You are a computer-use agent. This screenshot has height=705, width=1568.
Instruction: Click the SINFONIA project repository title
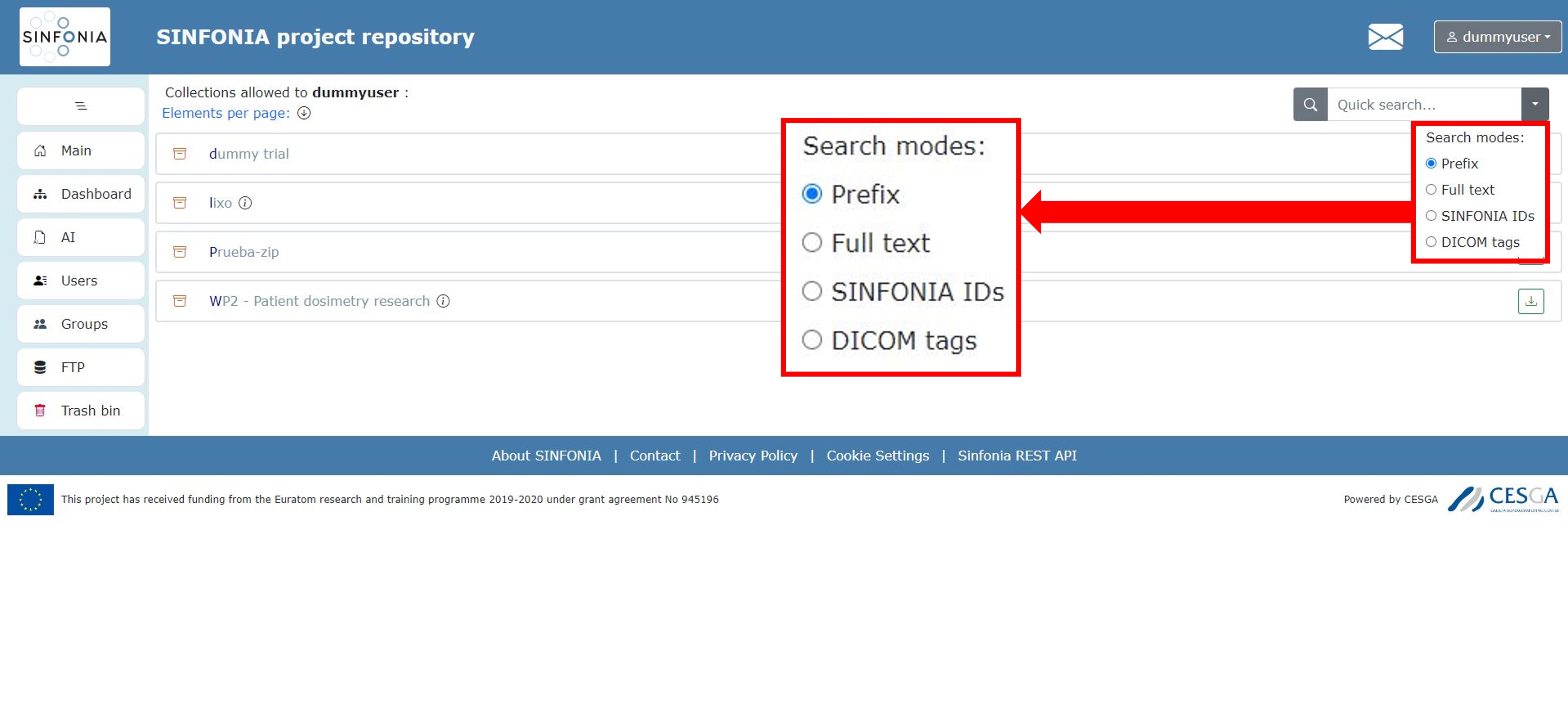[315, 37]
